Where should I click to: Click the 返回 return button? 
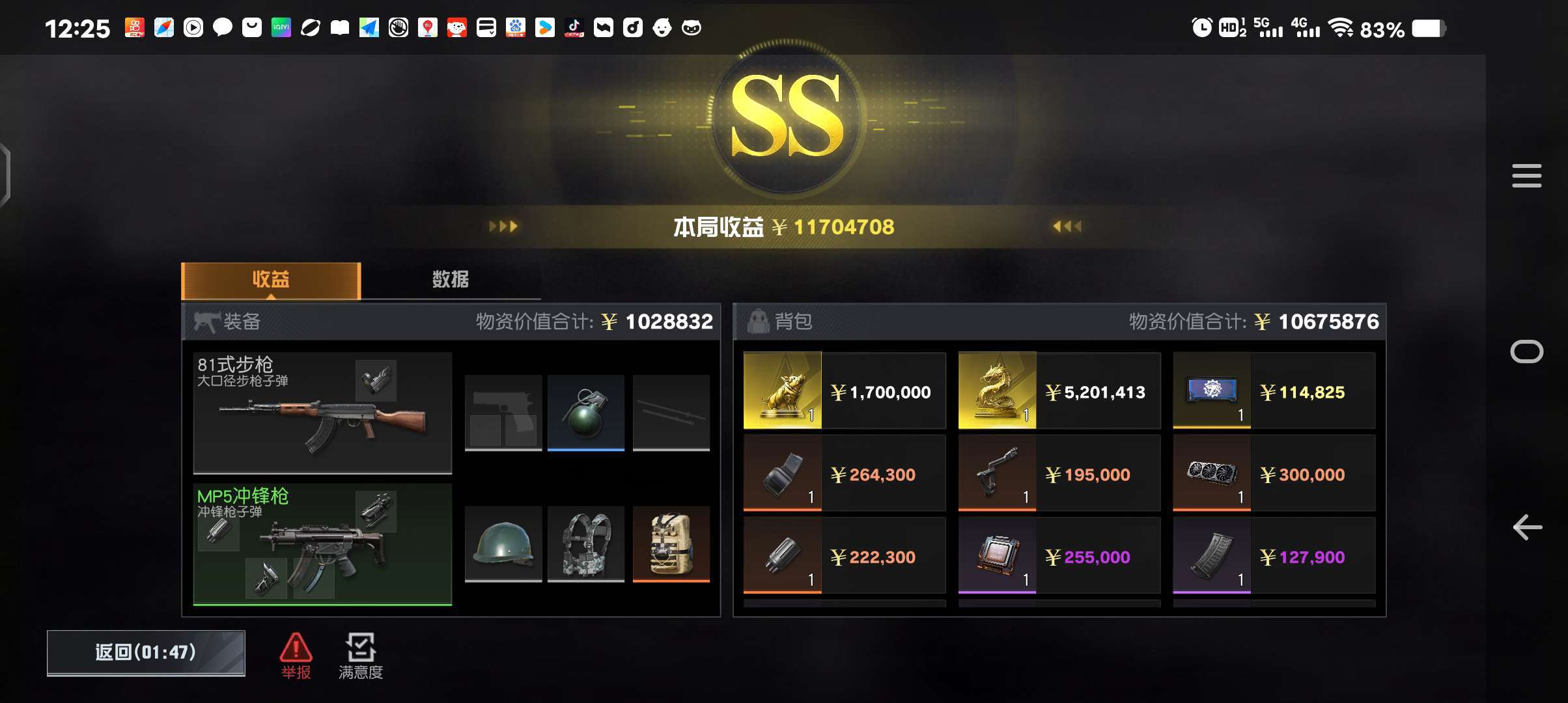[146, 653]
